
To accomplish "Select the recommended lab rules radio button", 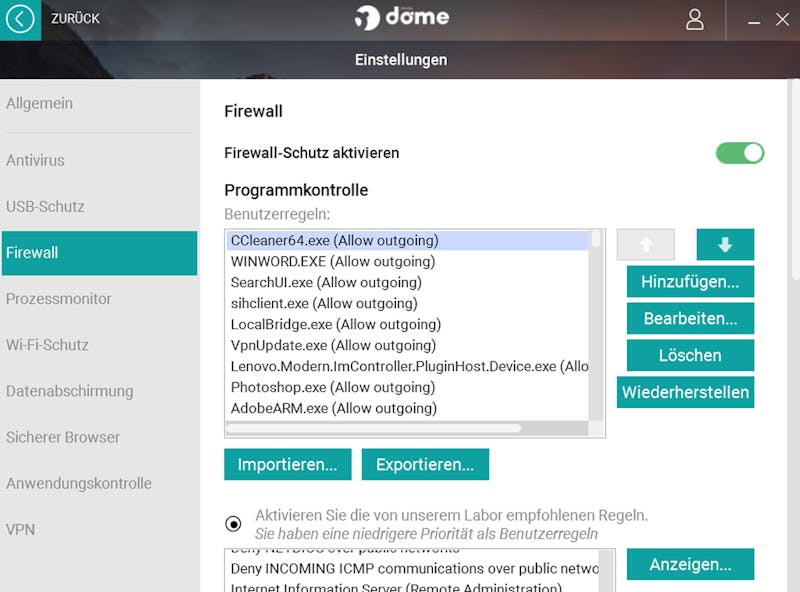I will pos(233,524).
